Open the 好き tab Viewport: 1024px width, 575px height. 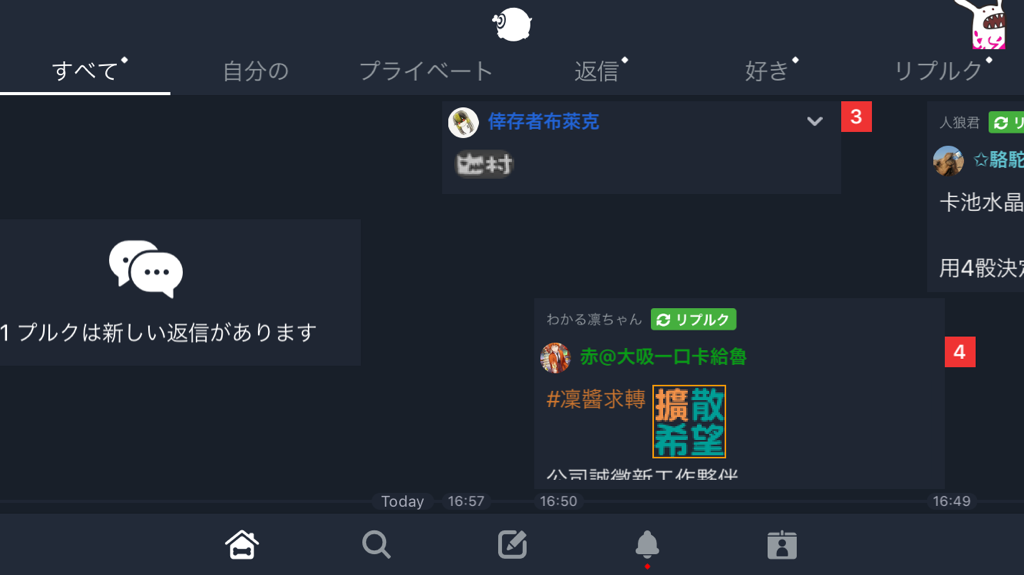pos(767,71)
